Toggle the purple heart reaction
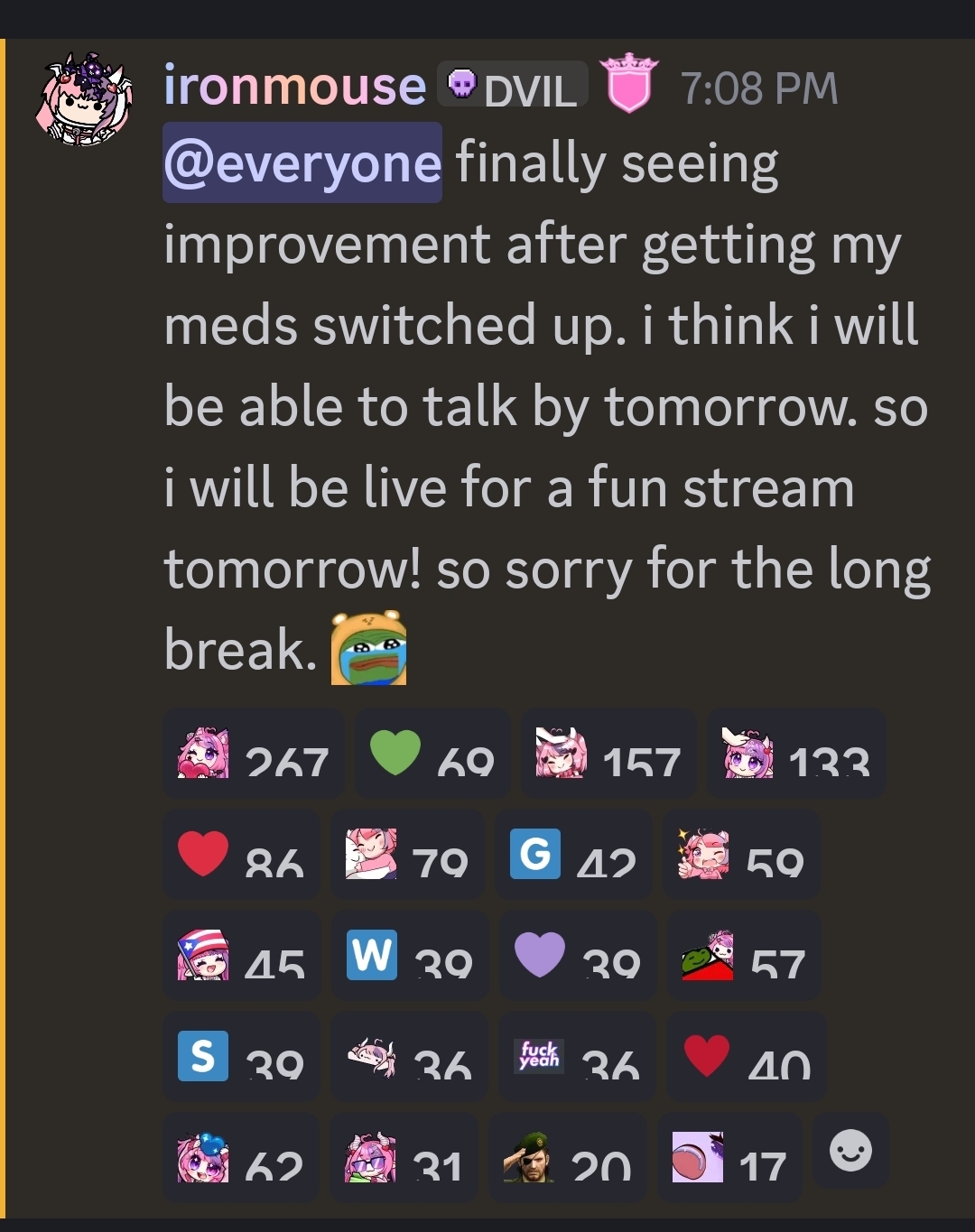 (578, 955)
